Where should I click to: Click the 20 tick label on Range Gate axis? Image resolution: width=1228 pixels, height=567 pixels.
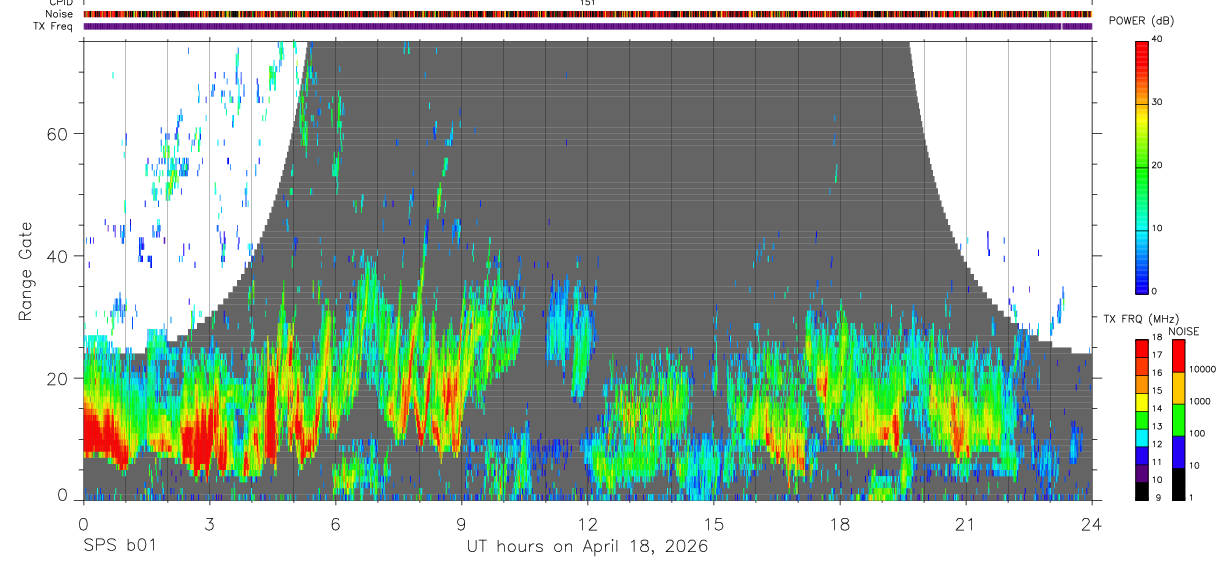(x=60, y=378)
